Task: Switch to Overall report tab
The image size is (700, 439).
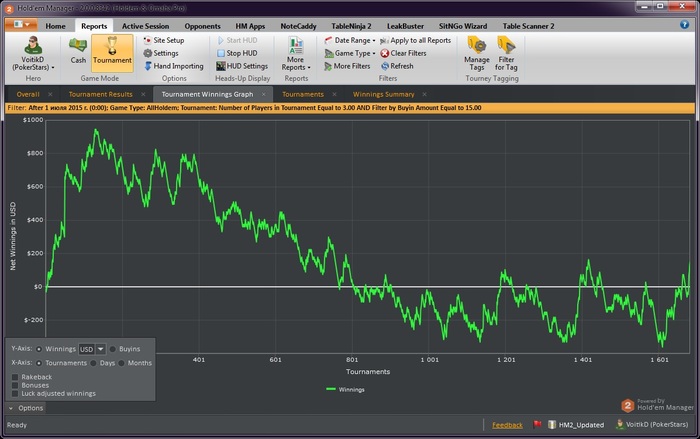Action: pyautogui.click(x=28, y=94)
